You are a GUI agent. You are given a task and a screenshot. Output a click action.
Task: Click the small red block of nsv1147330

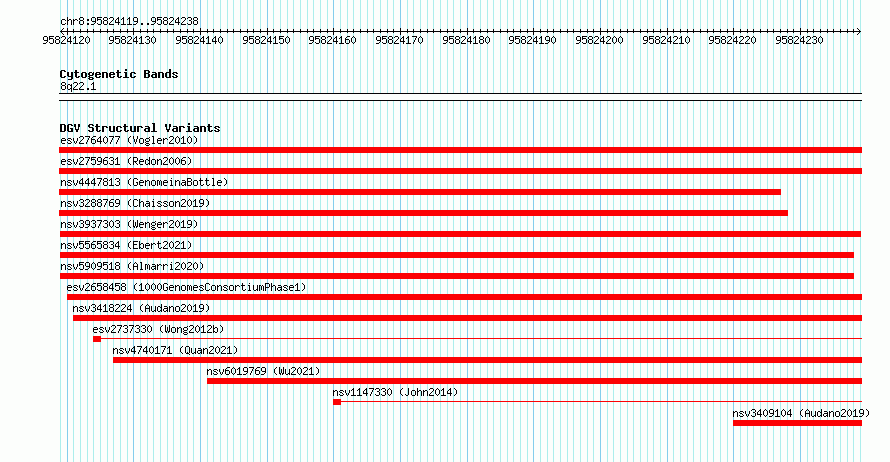337,402
